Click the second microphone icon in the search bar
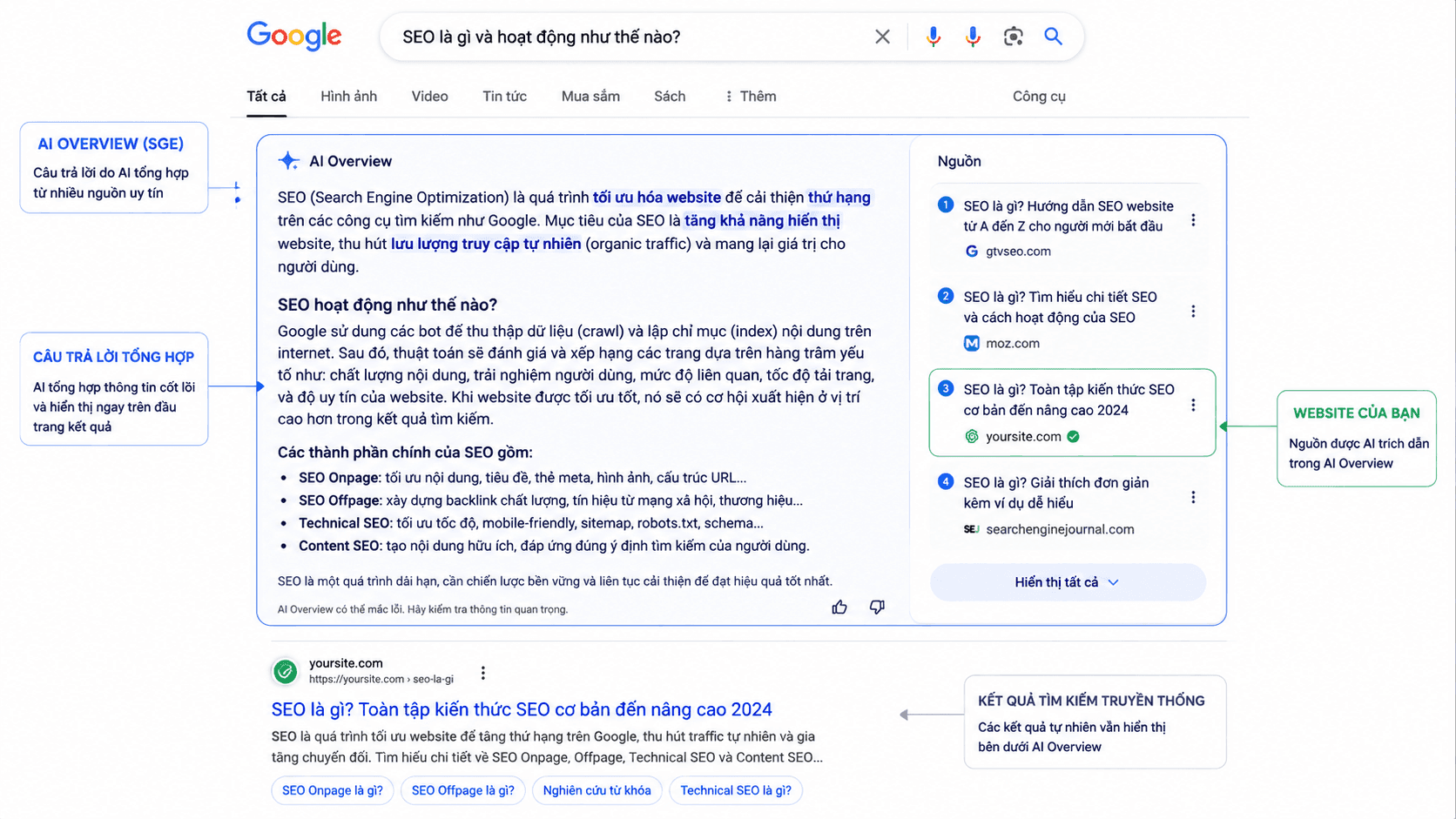 tap(973, 37)
